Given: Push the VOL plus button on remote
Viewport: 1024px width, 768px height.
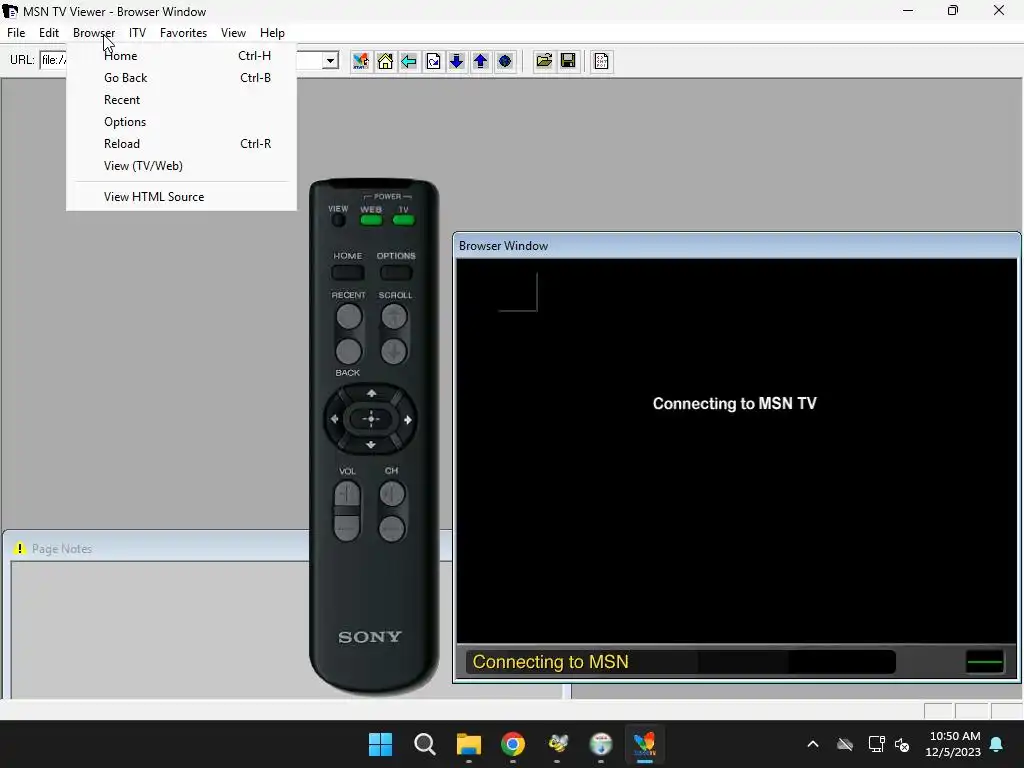Looking at the screenshot, I should [x=347, y=494].
